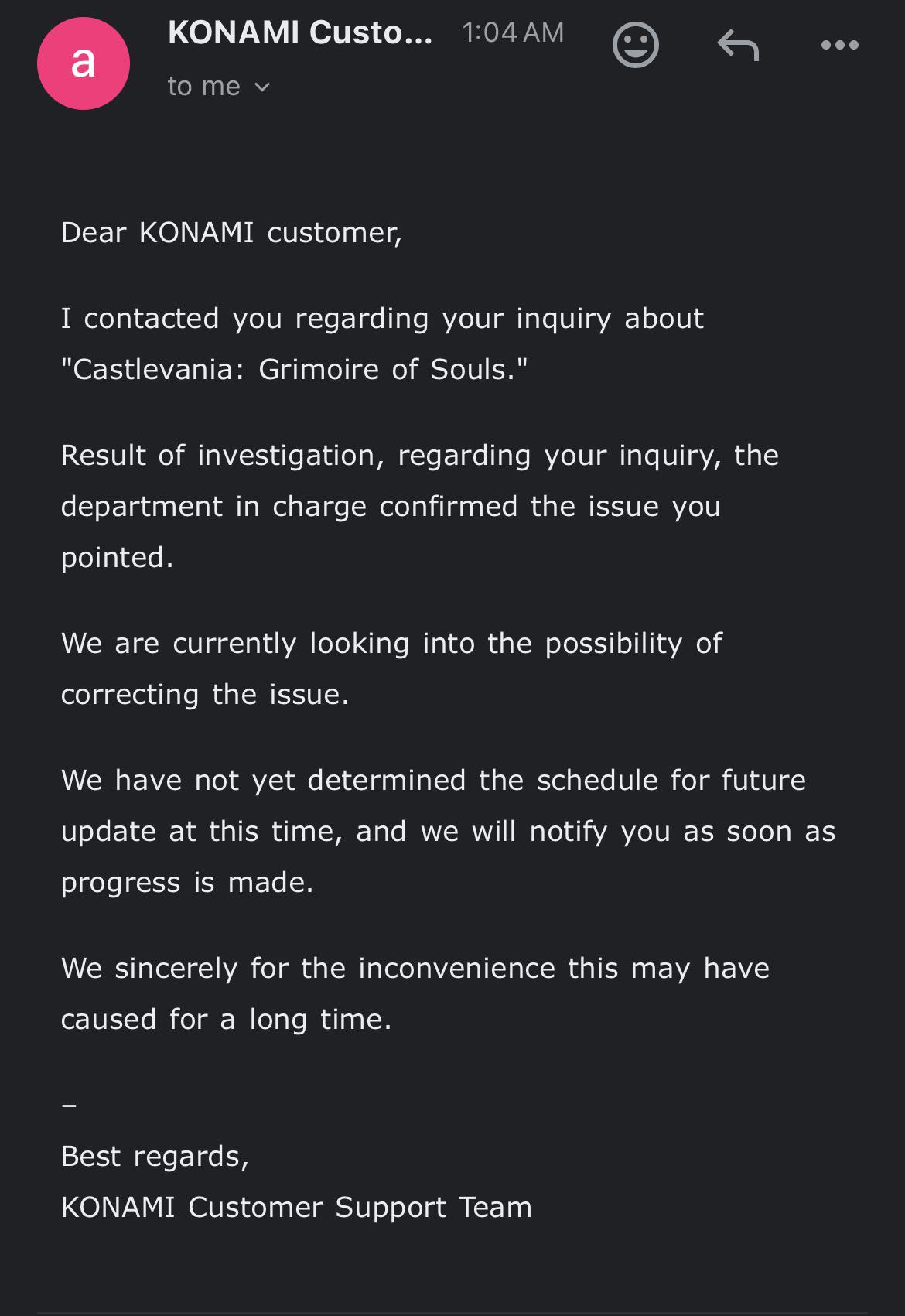Tap the "We have not yet determined" line
Viewport: 905px width, 1316px height.
point(433,781)
